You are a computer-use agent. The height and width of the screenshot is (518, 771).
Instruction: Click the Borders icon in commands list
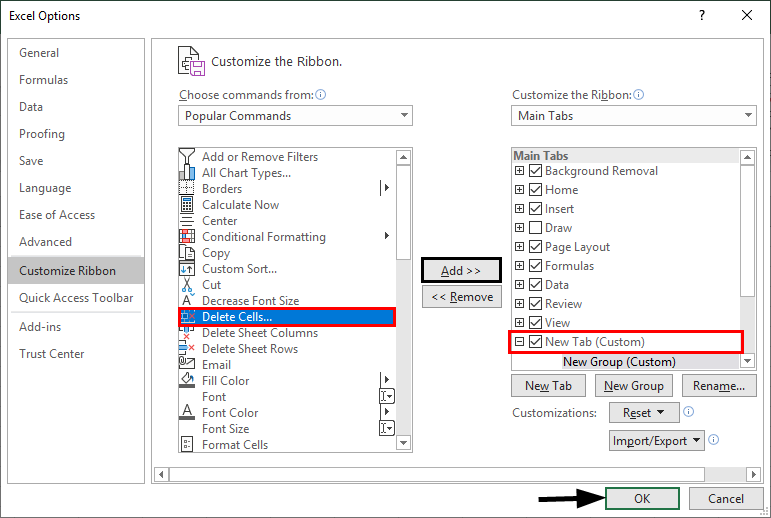click(187, 189)
